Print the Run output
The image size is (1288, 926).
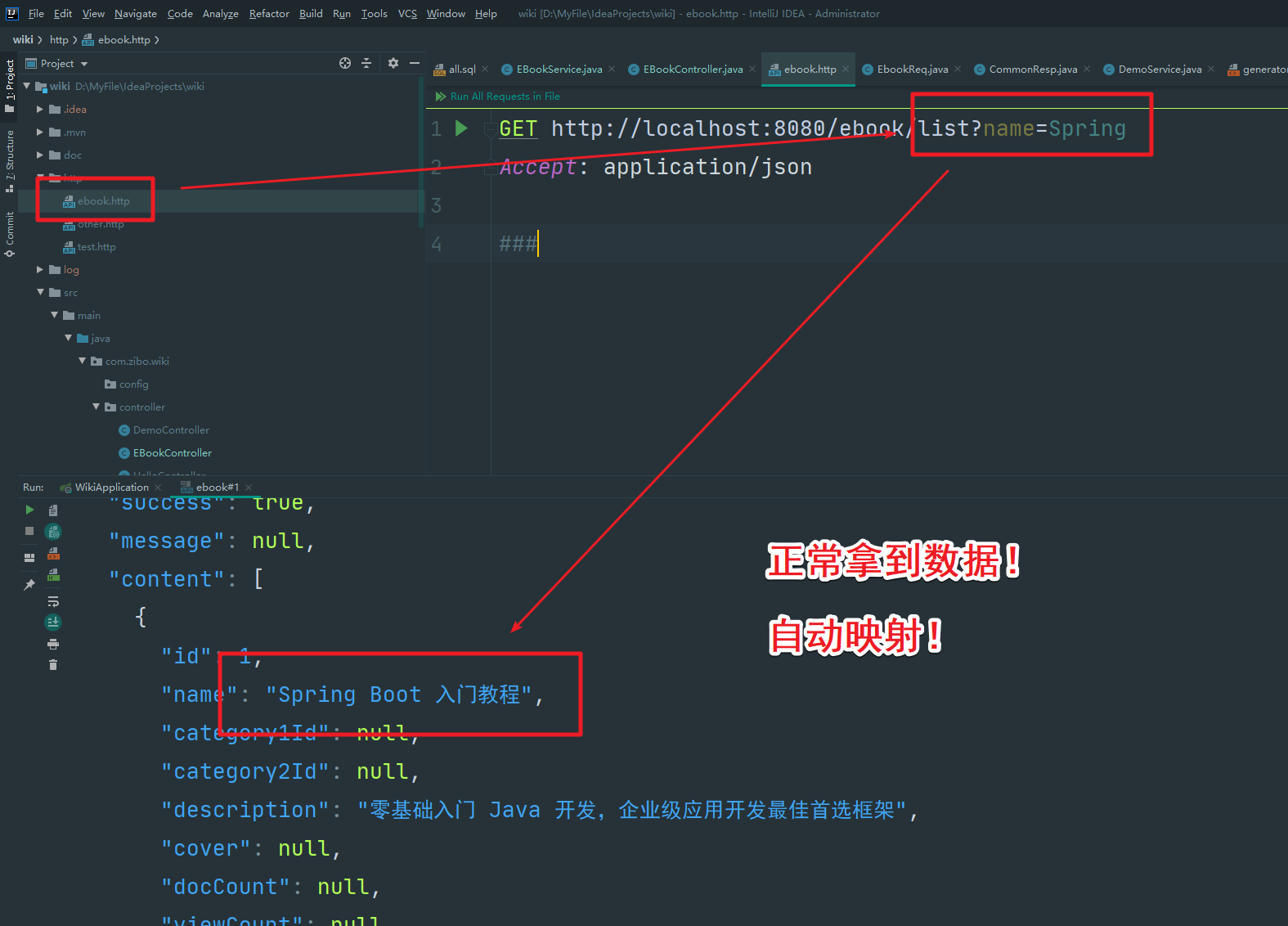tap(53, 645)
